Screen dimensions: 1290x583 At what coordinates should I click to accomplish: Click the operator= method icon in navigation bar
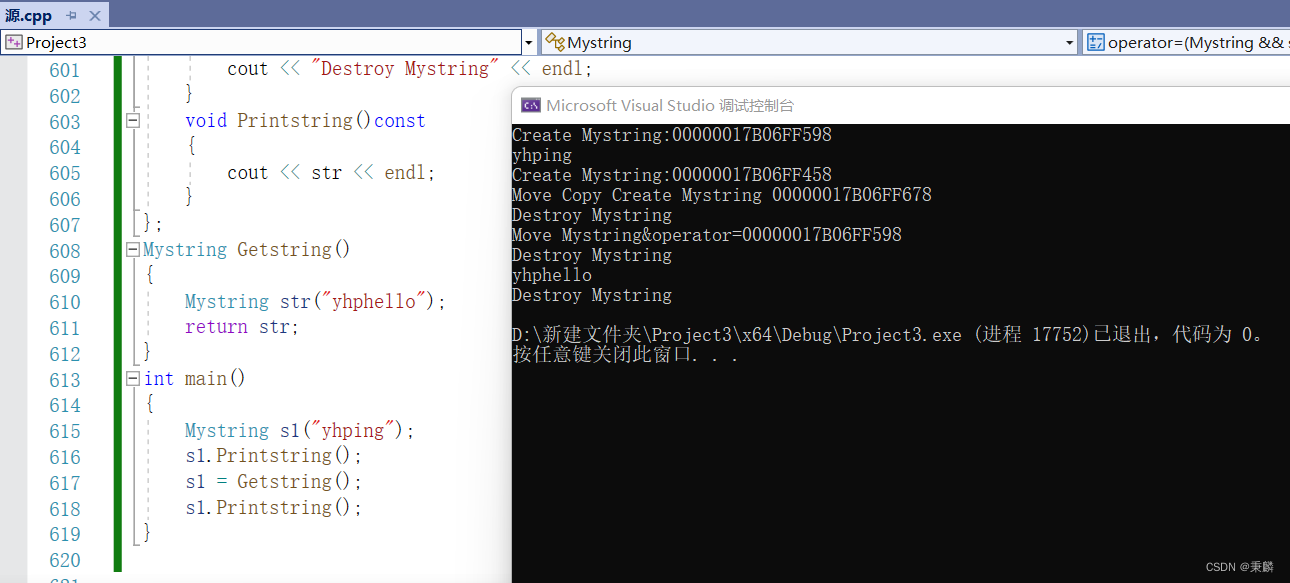[1096, 42]
